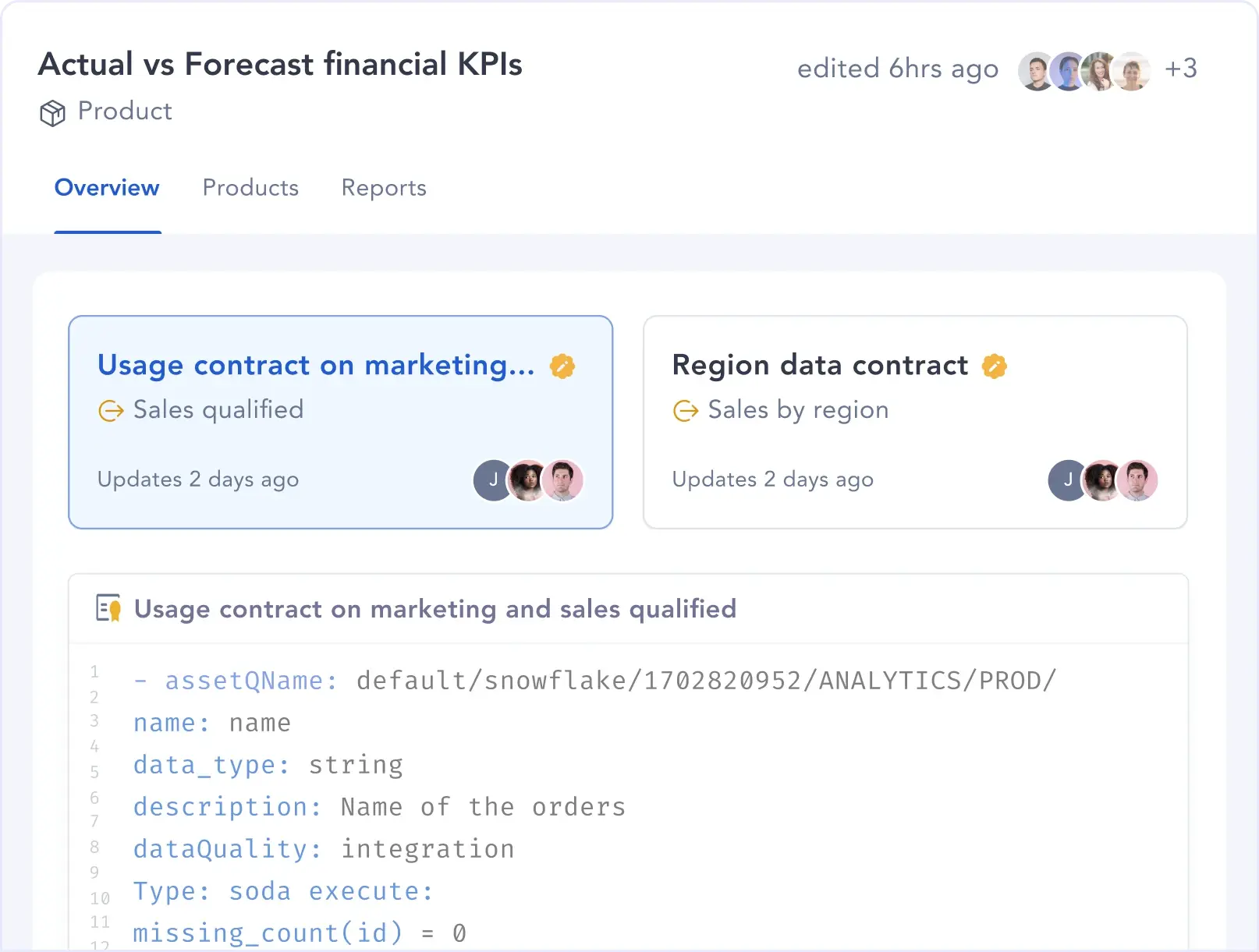This screenshot has width=1259, height=952.
Task: Click last collaborator avatar in header
Action: [1132, 72]
